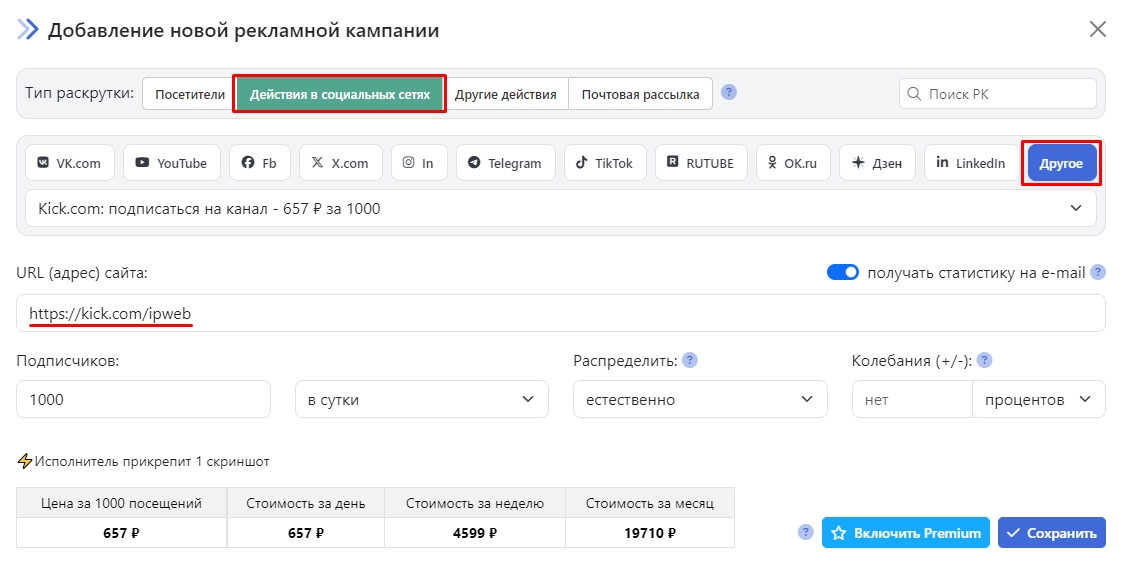The image size is (1123, 561).
Task: Open the естественно distribution dropdown
Action: pos(699,399)
